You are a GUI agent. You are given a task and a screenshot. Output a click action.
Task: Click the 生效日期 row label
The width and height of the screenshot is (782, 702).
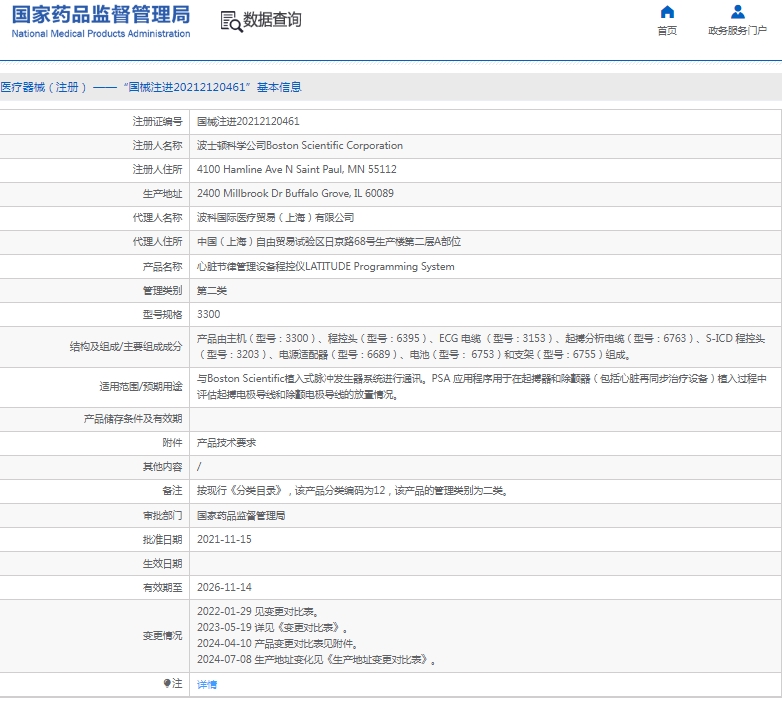click(x=163, y=564)
